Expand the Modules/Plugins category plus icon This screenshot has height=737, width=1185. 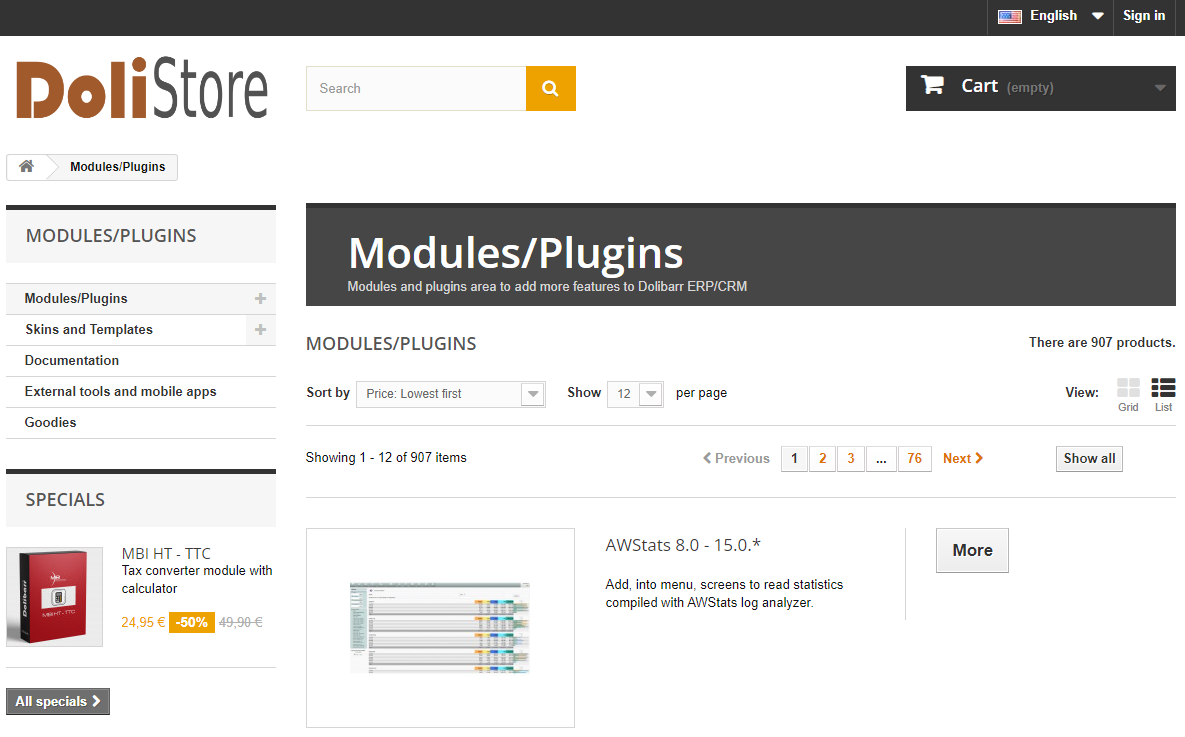260,299
